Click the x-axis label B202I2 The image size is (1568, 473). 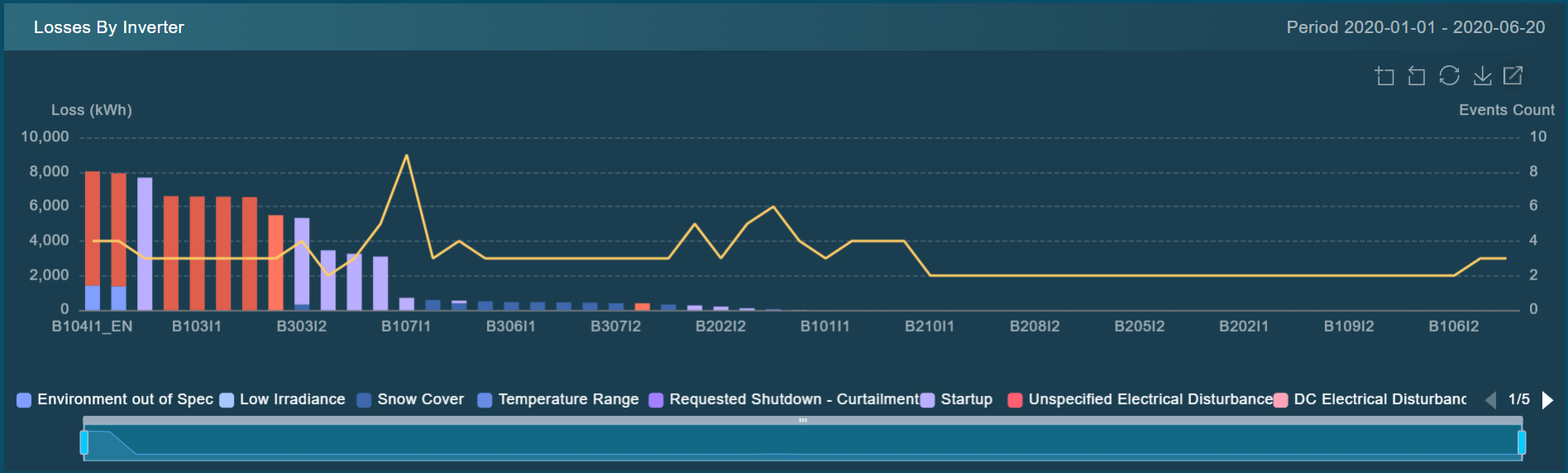coord(721,327)
